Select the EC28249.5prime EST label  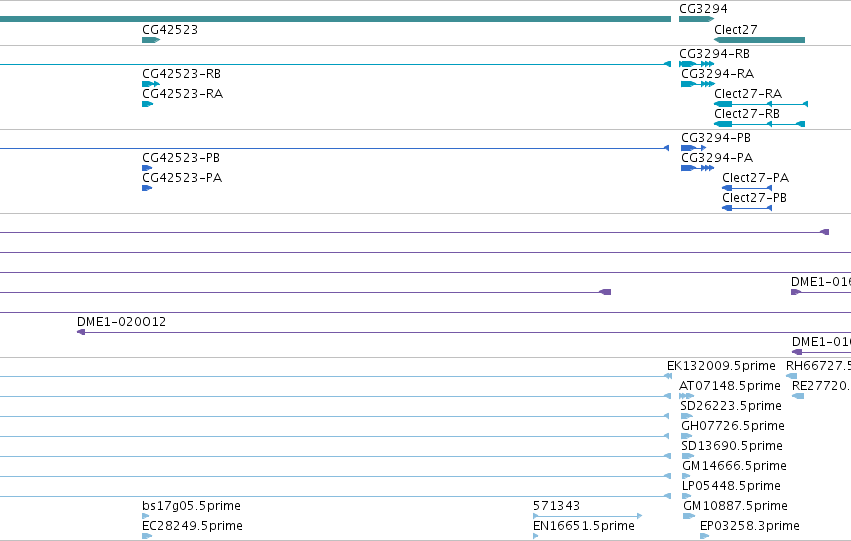(192, 526)
